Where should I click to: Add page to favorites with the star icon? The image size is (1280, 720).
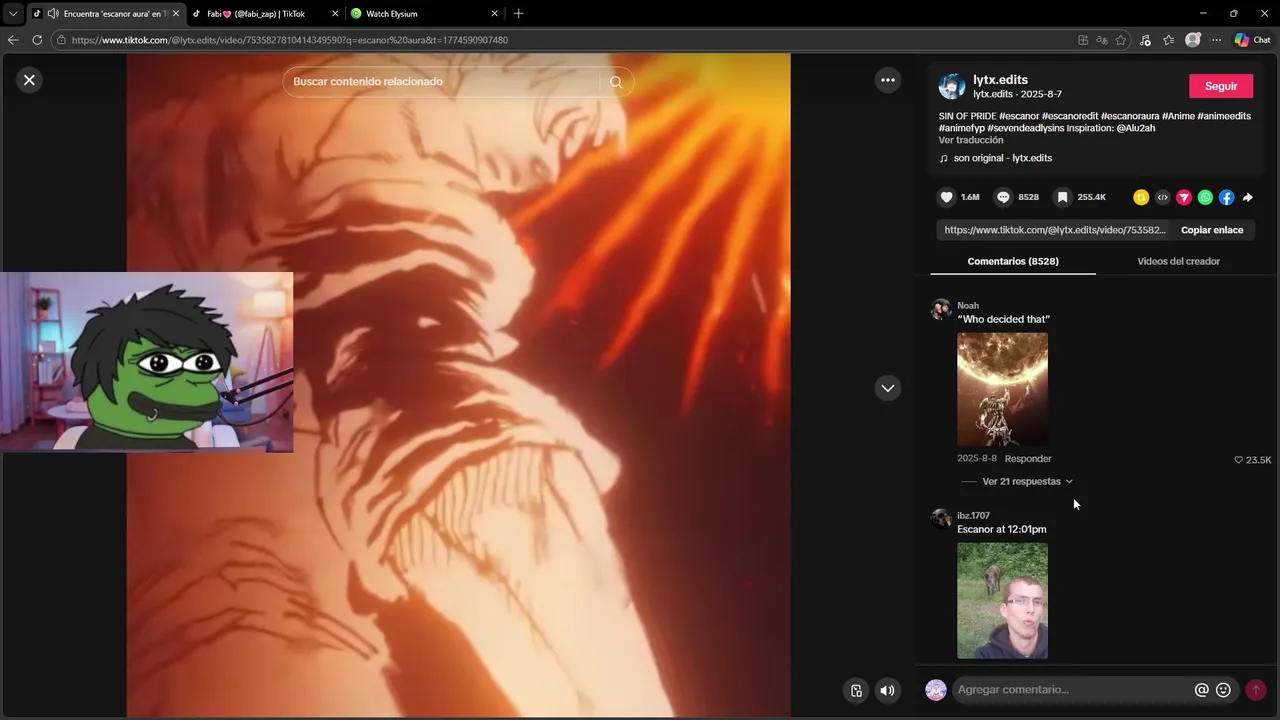pyautogui.click(x=1121, y=40)
